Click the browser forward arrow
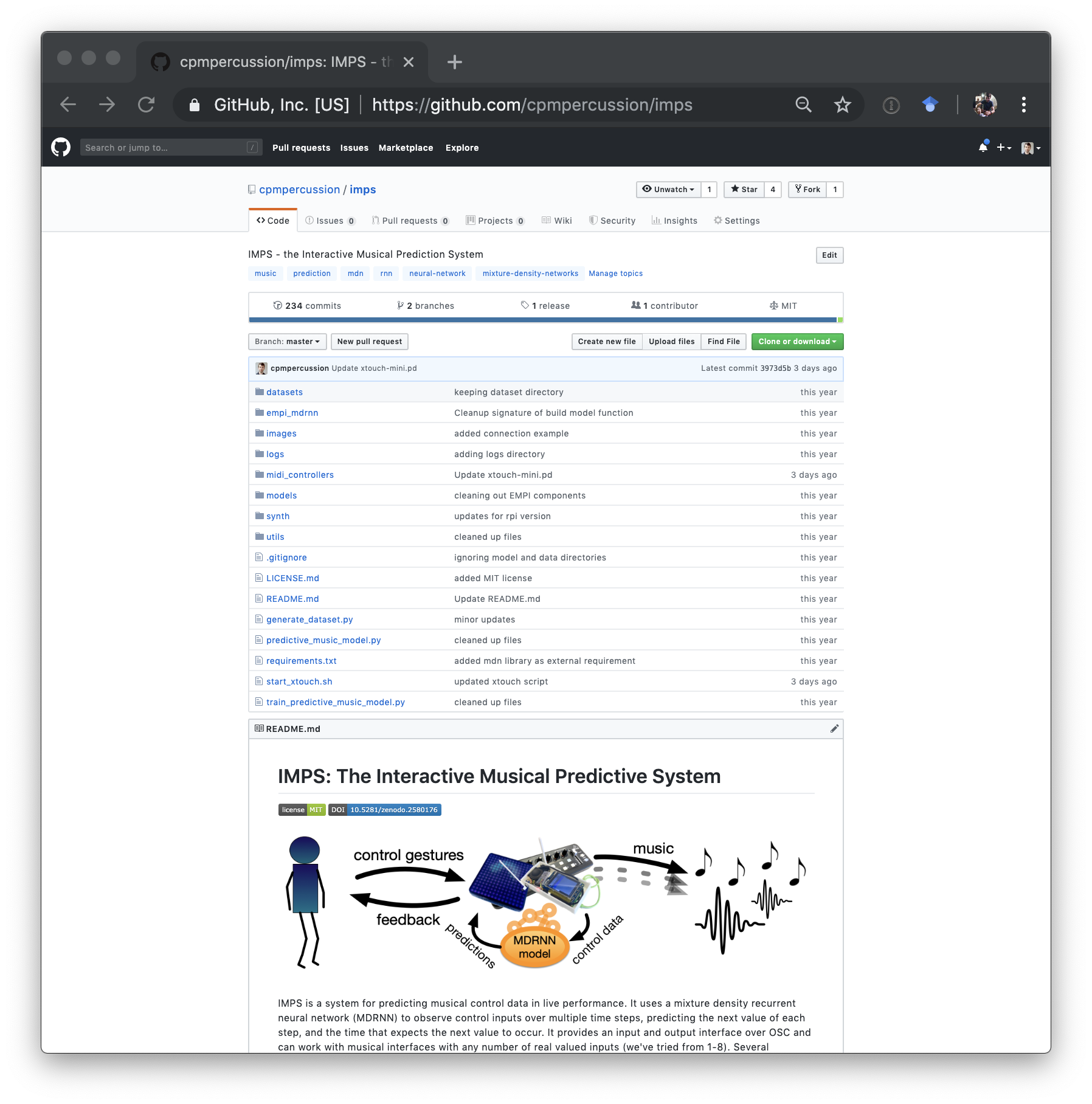 coord(107,105)
